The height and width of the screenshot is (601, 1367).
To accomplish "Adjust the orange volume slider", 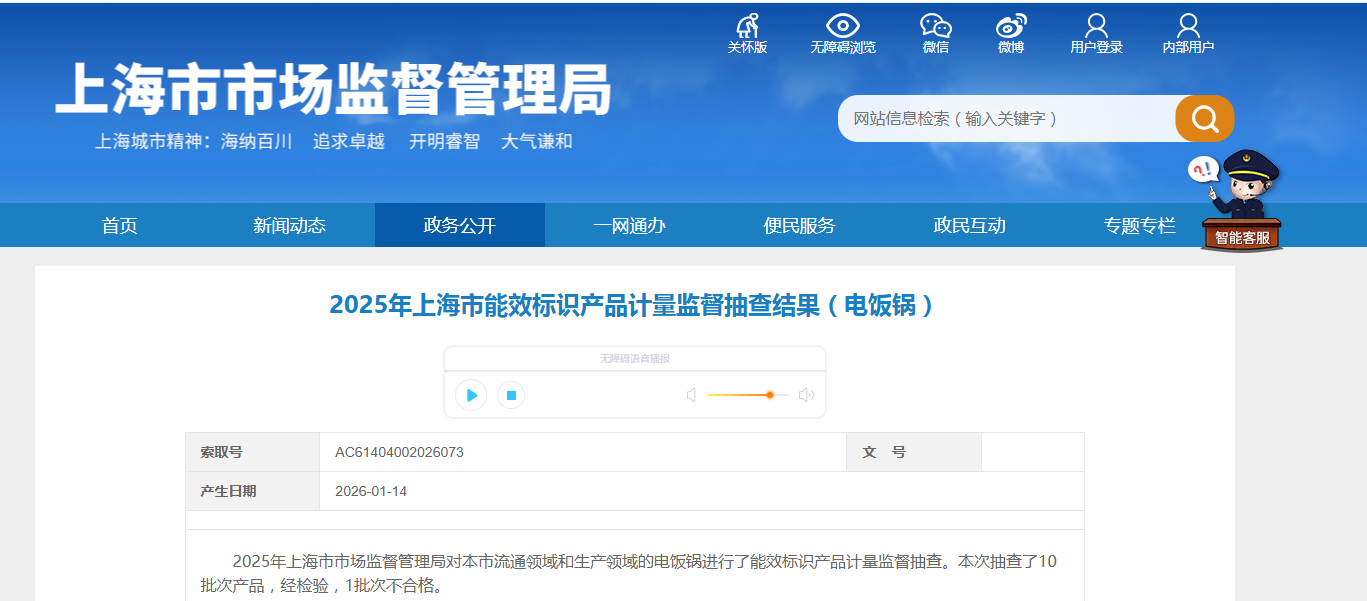I will coord(747,395).
